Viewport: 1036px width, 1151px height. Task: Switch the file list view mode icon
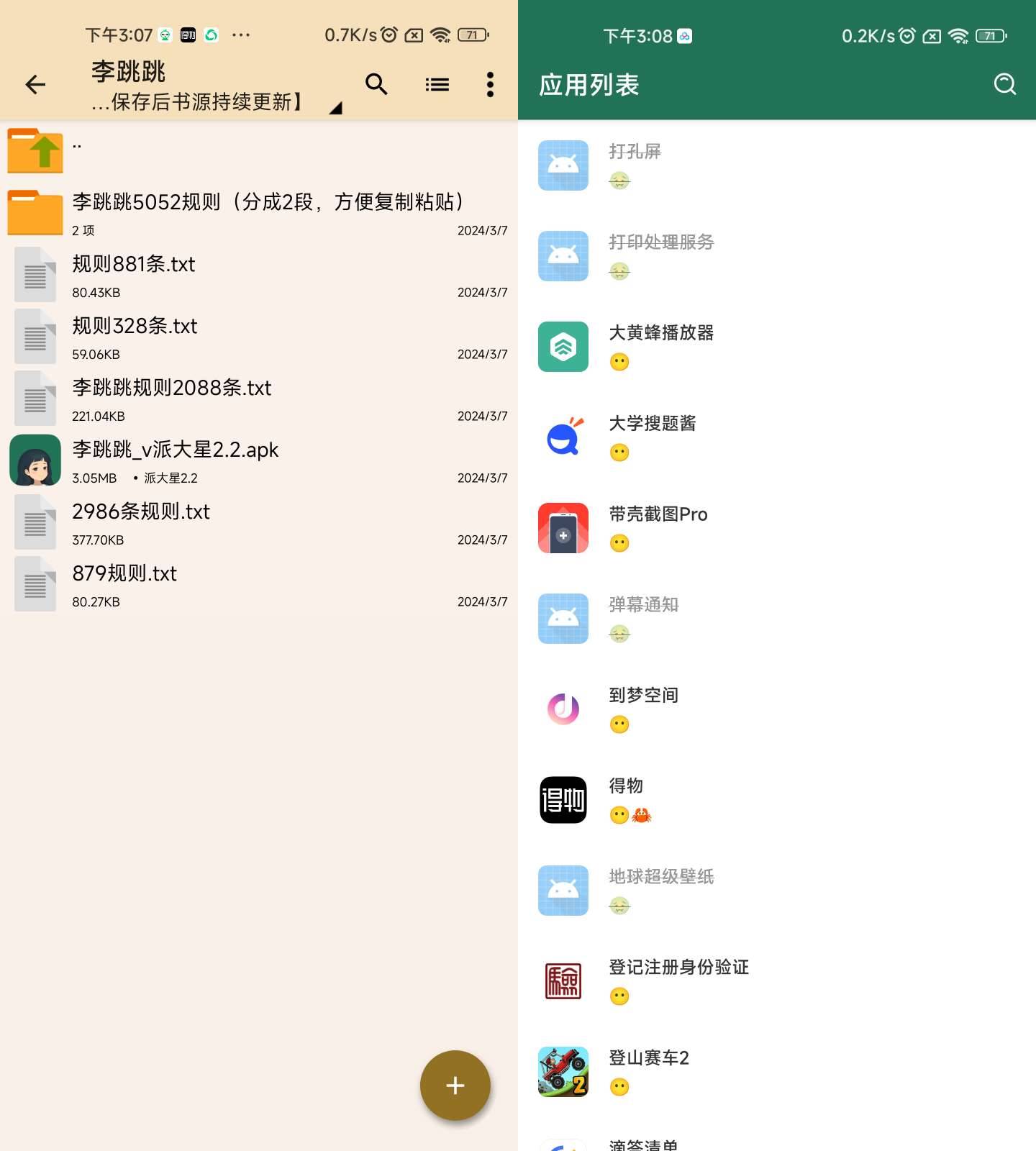click(x=437, y=85)
